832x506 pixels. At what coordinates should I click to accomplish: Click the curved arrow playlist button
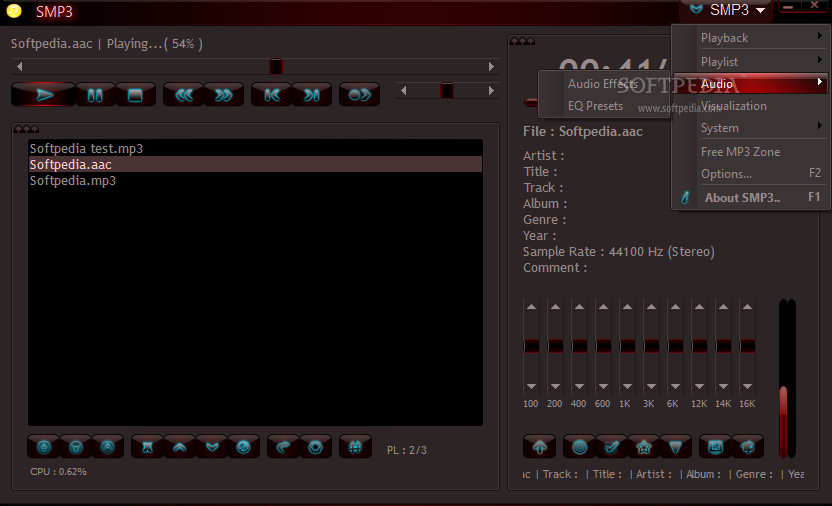(x=283, y=447)
